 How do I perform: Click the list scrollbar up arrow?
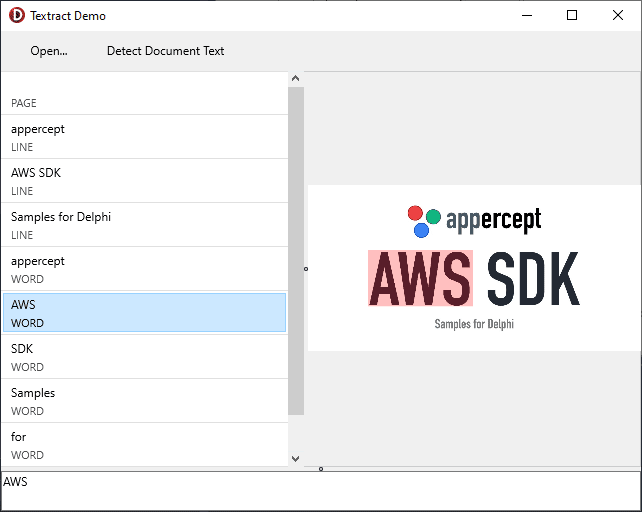point(296,79)
